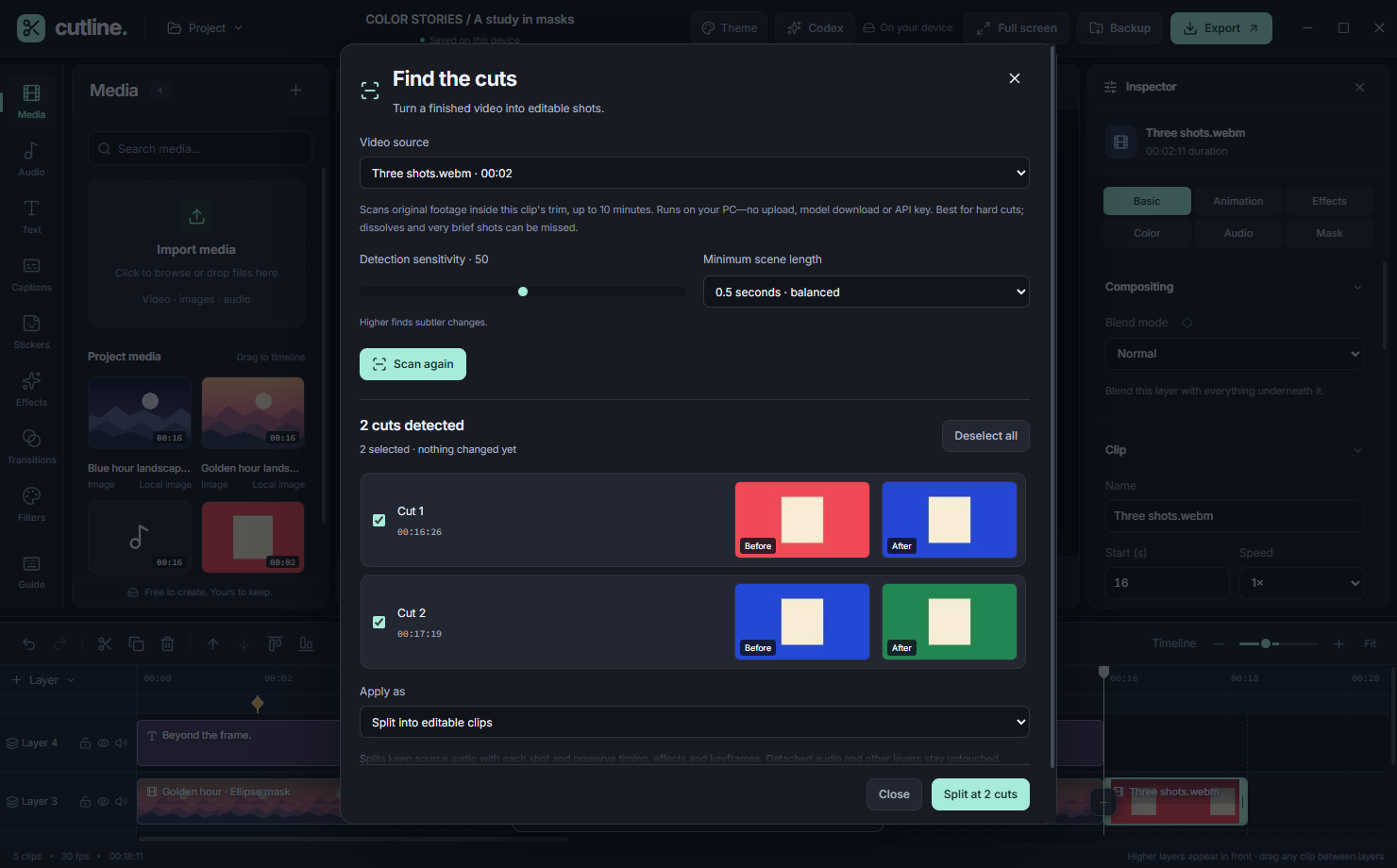The image size is (1397, 868).
Task: Open the Project dropdown menu
Action: 206,28
